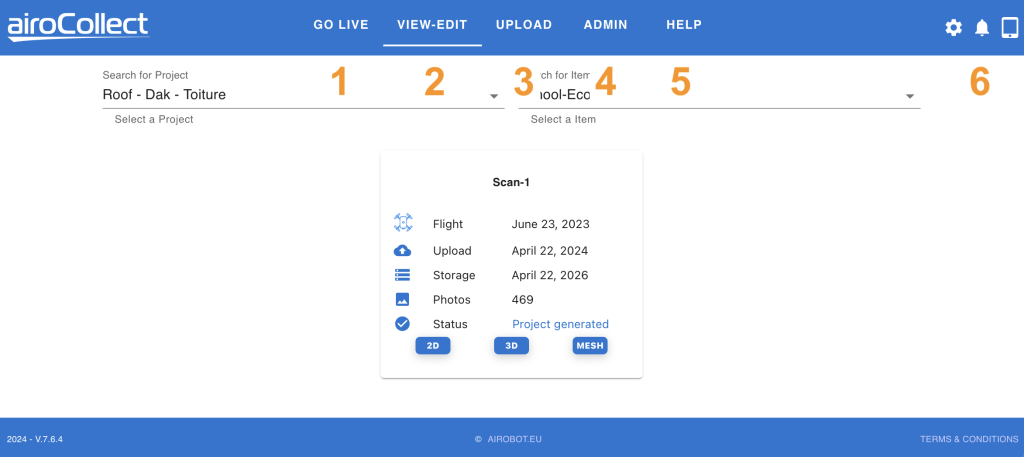Screen dimensions: 1024x457
Task: Click the Project generated status link
Action: click(560, 324)
